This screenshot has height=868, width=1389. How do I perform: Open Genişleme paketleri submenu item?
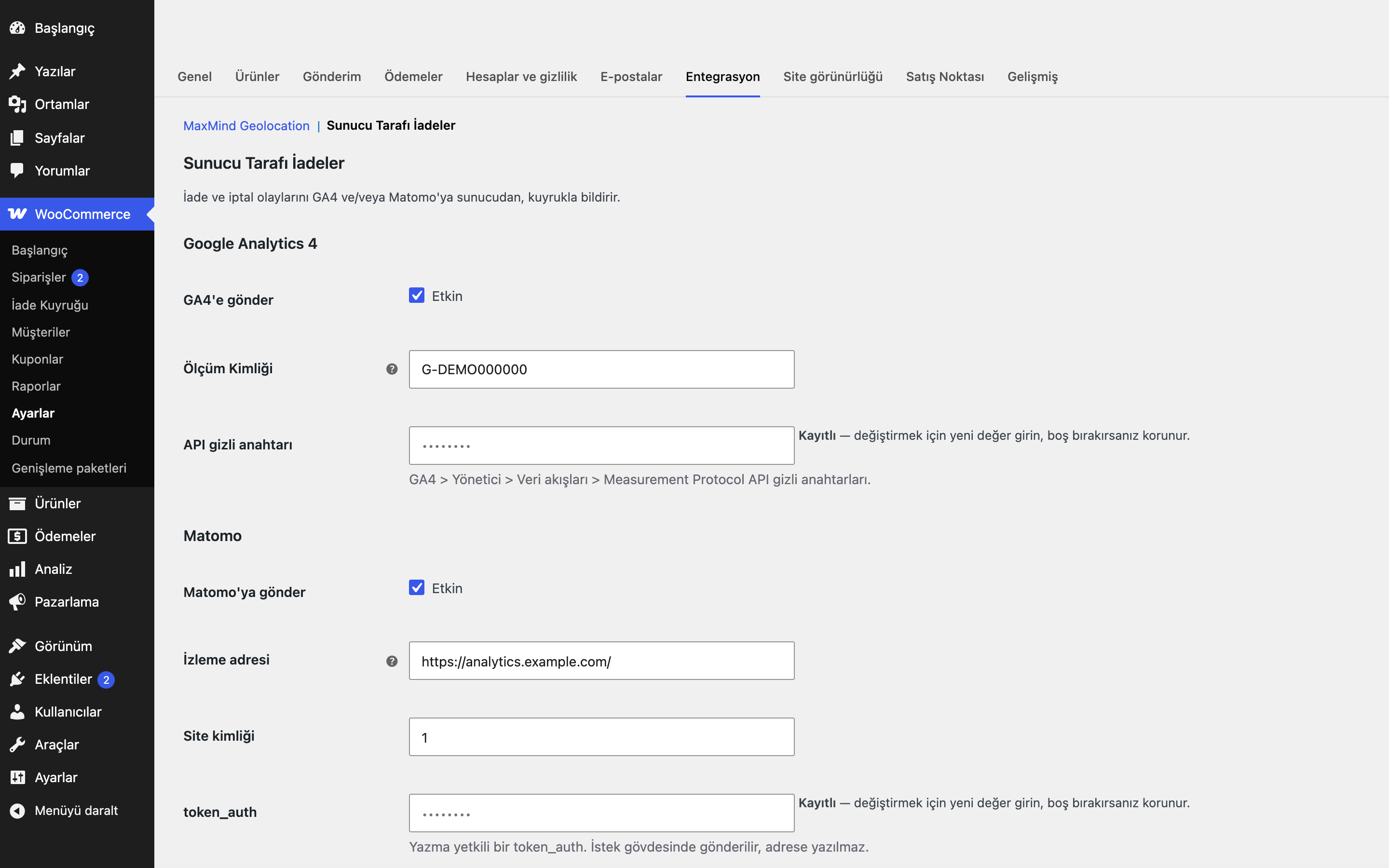point(69,468)
